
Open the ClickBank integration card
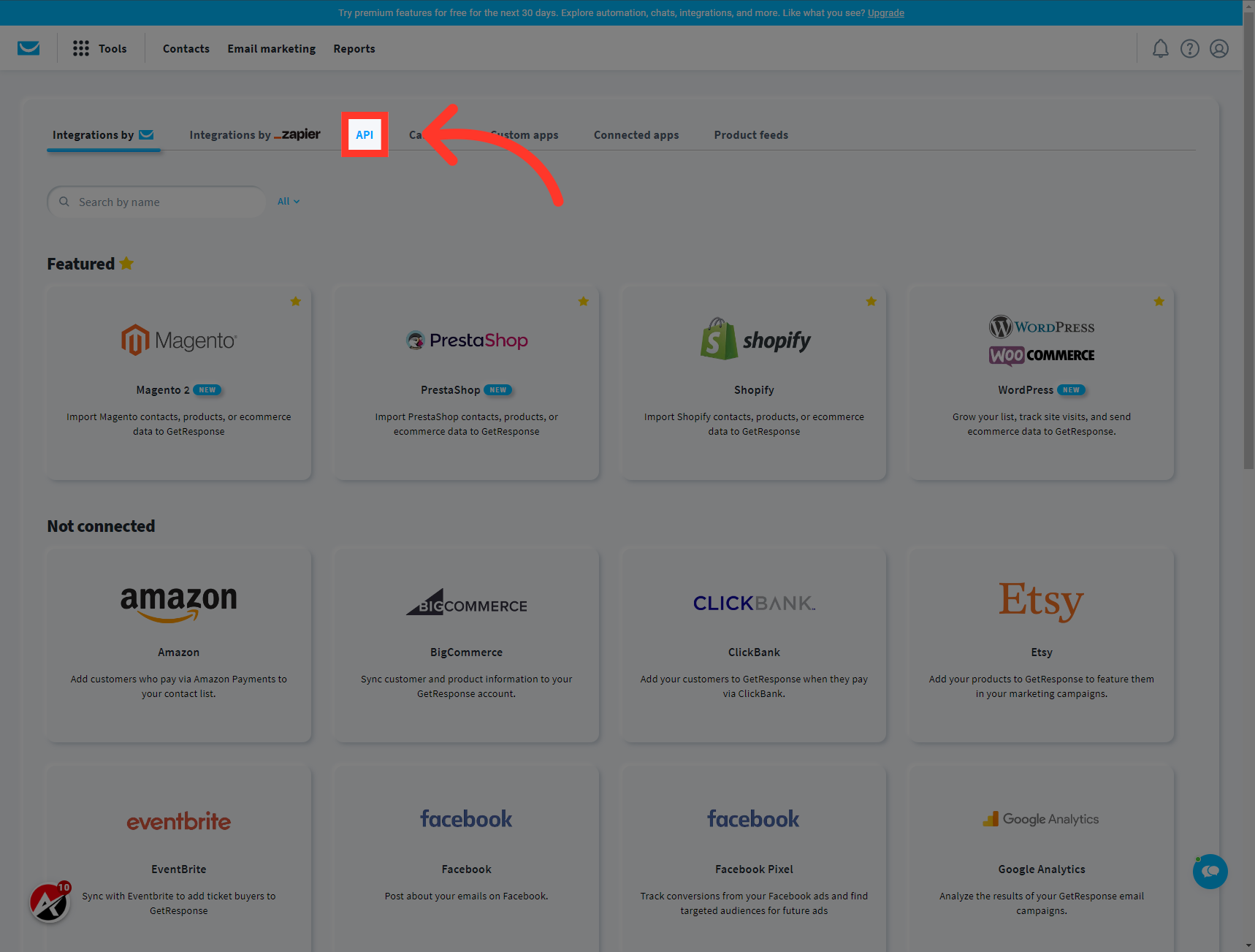[x=753, y=645]
